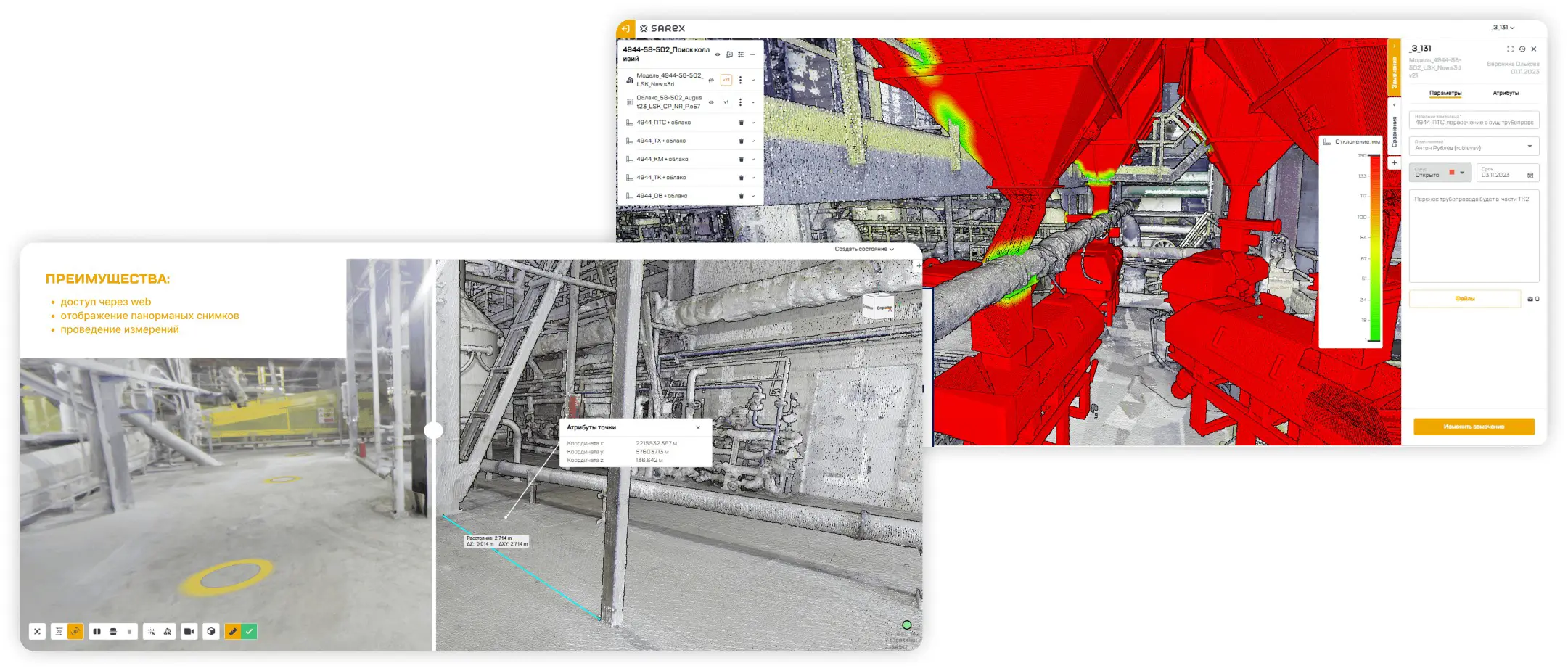1568x671 pixels.
Task: Switch to 3D view mode toggle
Action: (75, 632)
